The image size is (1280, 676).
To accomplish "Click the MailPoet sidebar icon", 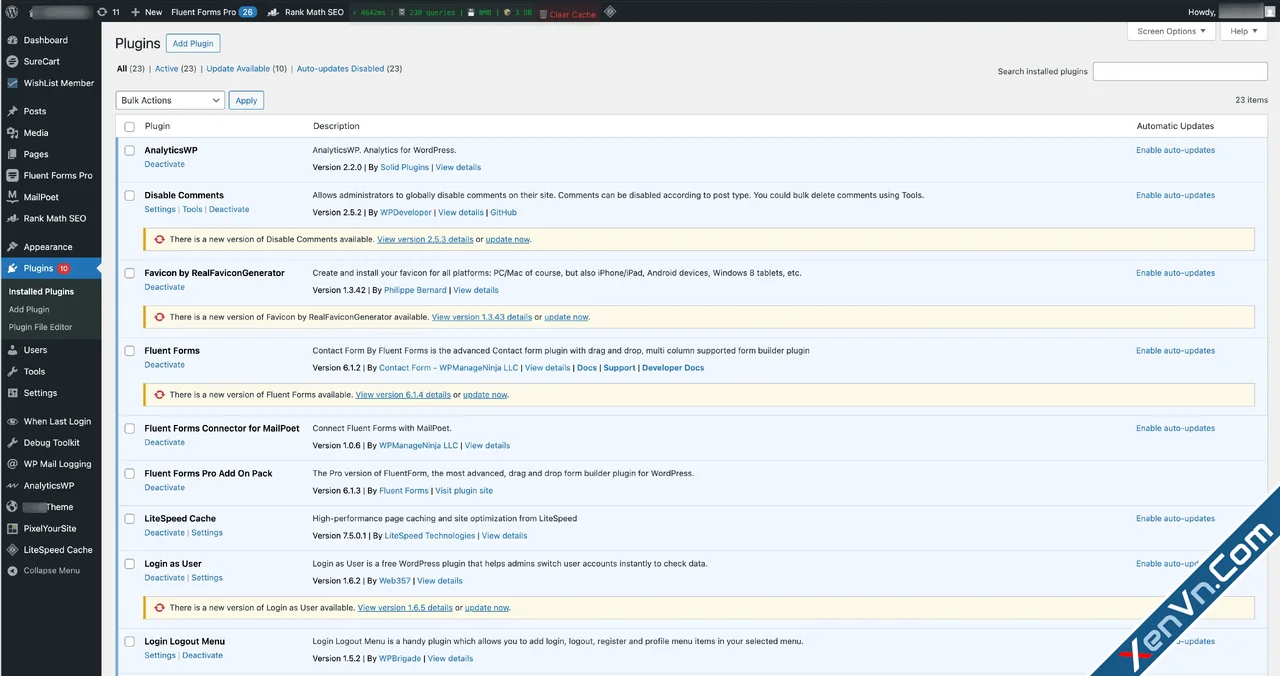I will tap(12, 197).
